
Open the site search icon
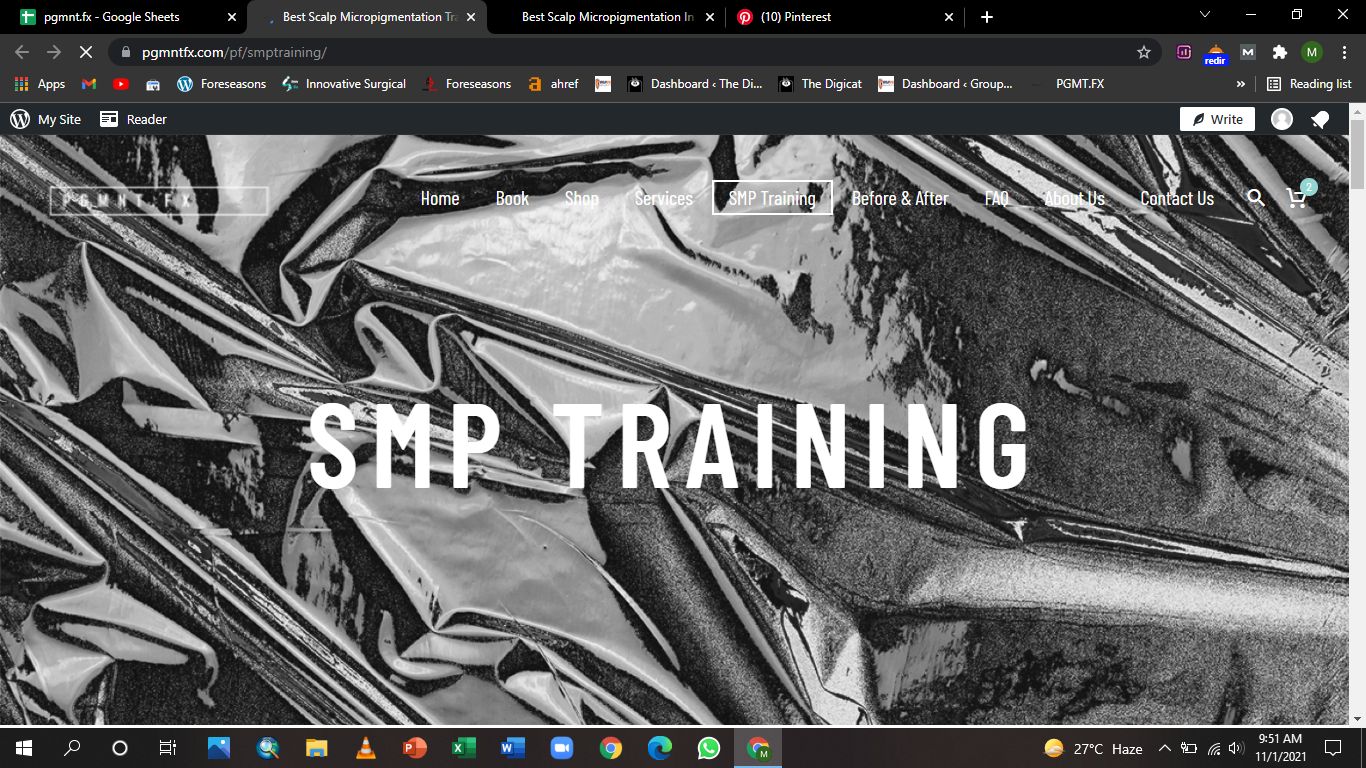click(1256, 198)
